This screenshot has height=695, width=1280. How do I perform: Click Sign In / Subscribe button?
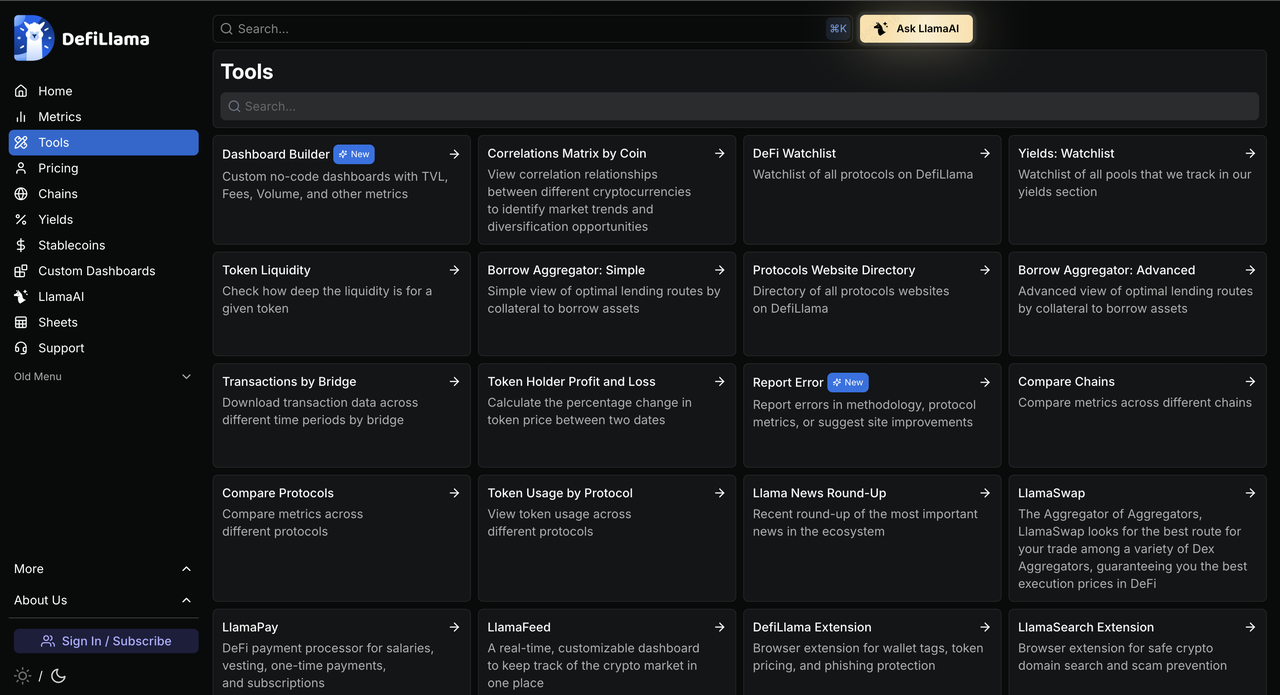(x=106, y=641)
